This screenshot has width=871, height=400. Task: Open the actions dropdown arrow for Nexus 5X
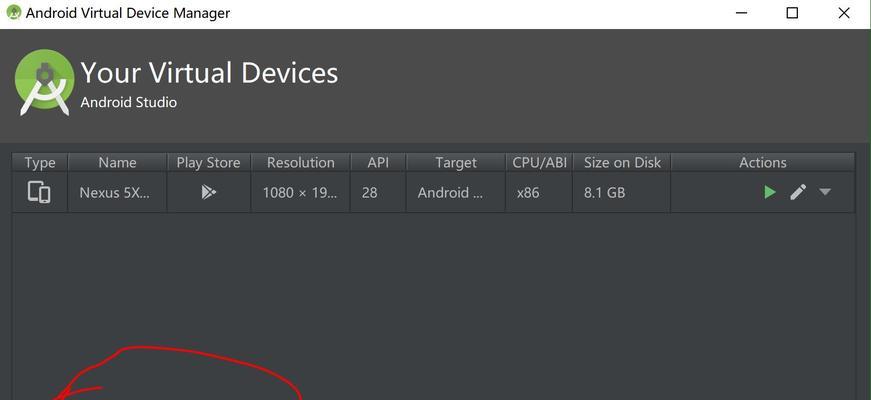(825, 192)
